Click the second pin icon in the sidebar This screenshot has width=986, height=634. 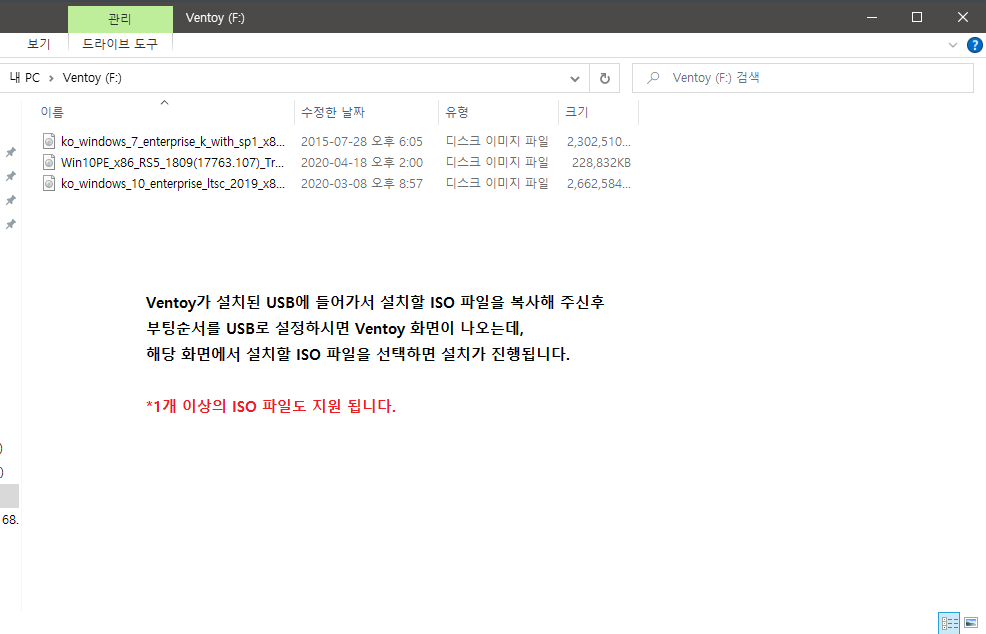tap(11, 176)
